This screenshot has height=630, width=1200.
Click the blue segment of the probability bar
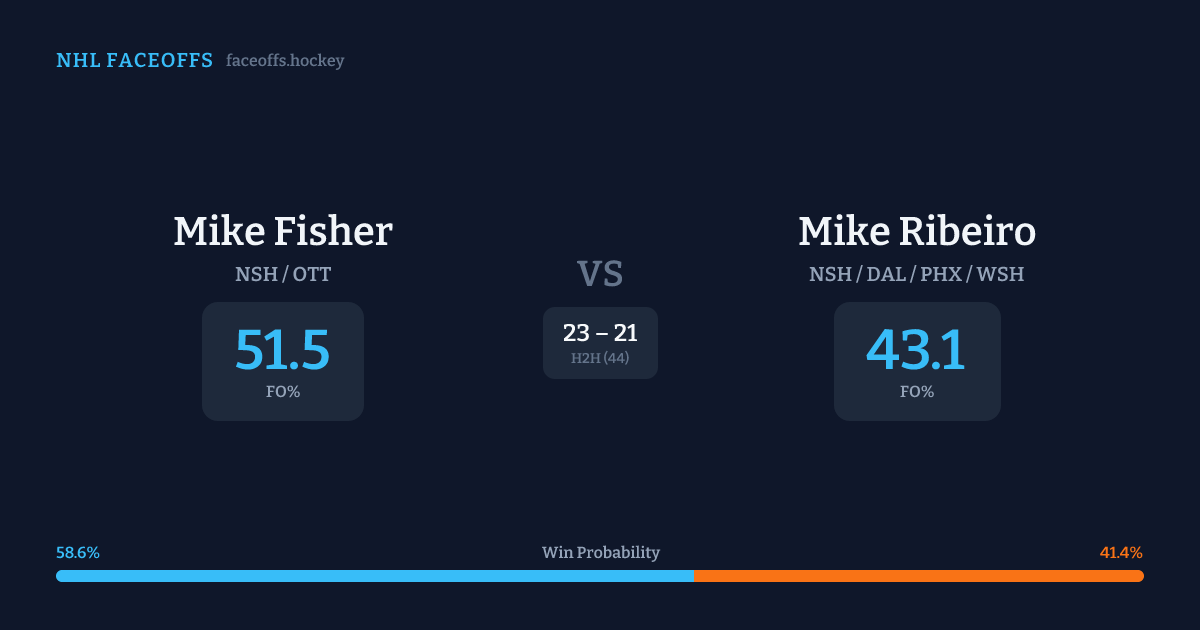(x=375, y=576)
